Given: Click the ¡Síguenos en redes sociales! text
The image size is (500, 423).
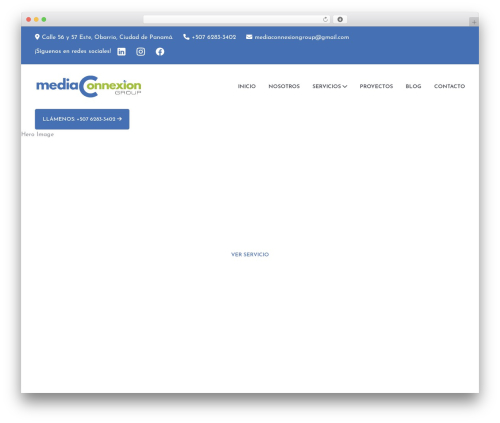Looking at the screenshot, I should [x=73, y=51].
